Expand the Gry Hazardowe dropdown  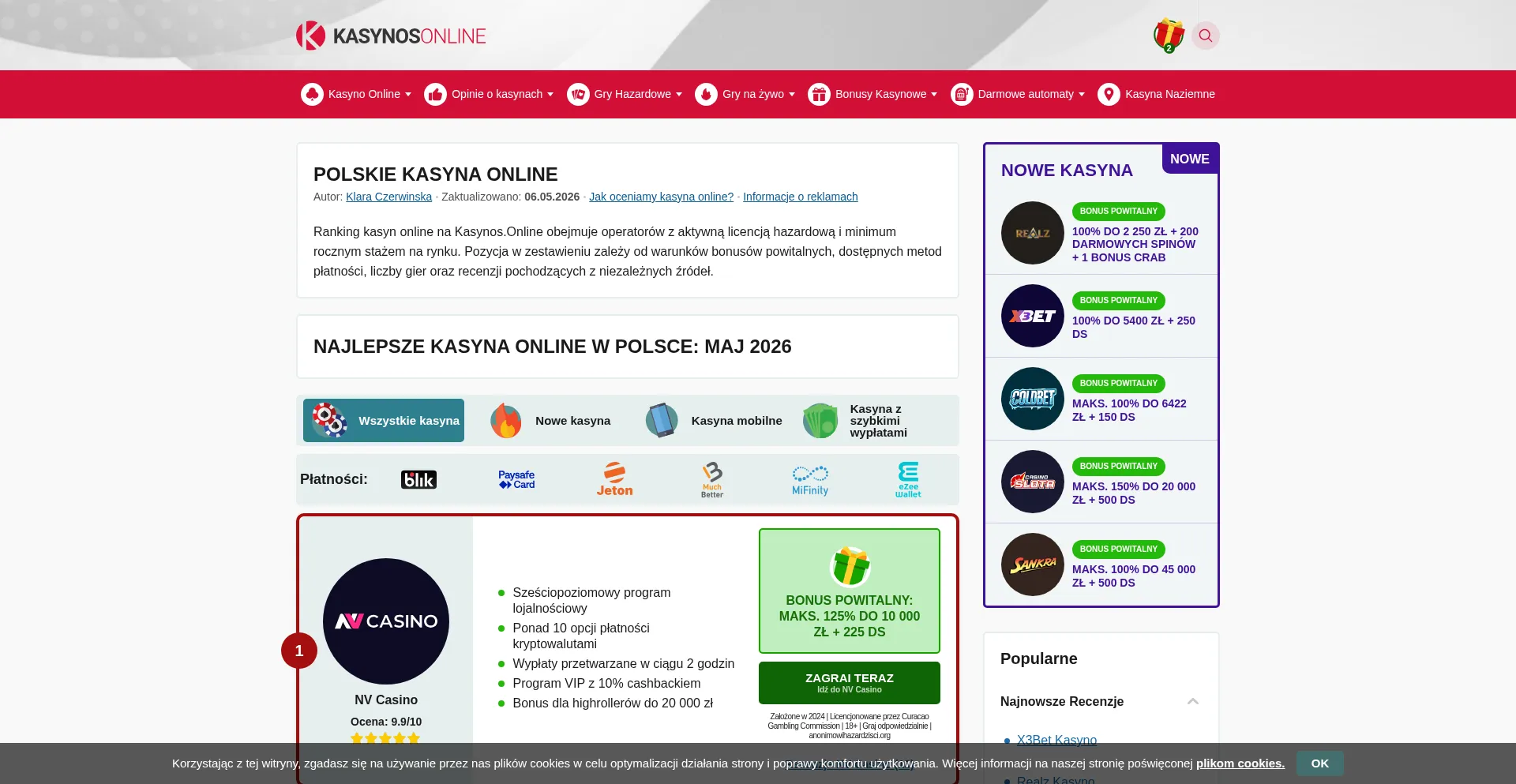679,95
